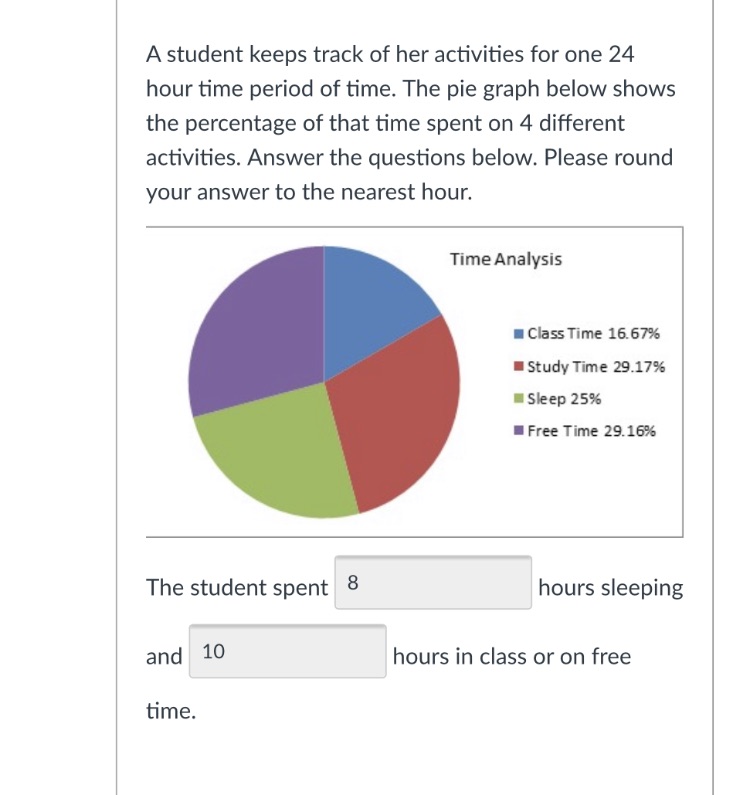Click the Time Analysis chart title
Viewport: 745px width, 795px height.
coord(506,259)
